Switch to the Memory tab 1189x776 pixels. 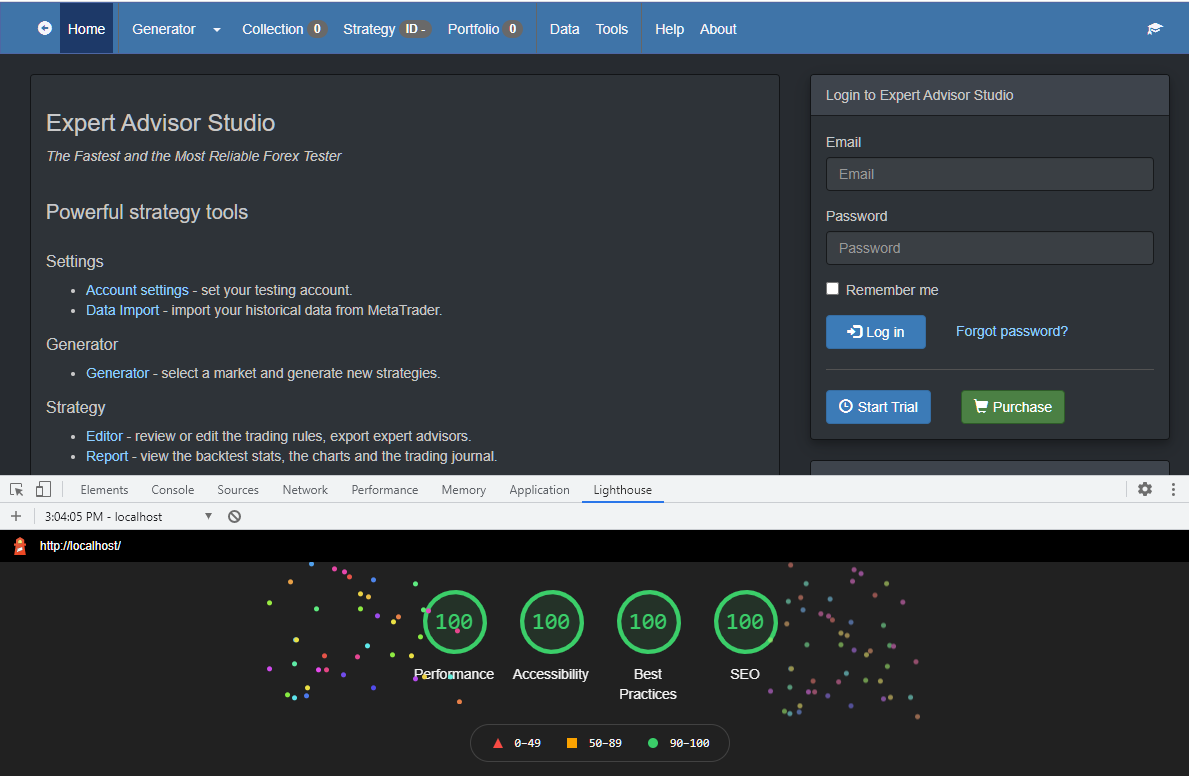tap(463, 490)
